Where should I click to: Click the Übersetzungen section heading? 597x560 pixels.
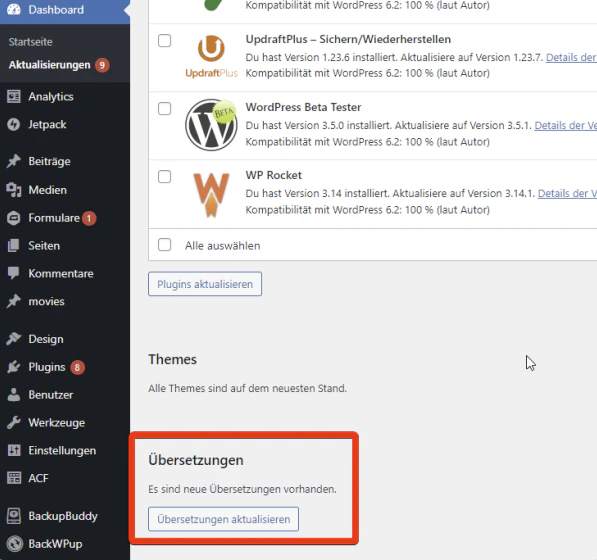tap(196, 460)
